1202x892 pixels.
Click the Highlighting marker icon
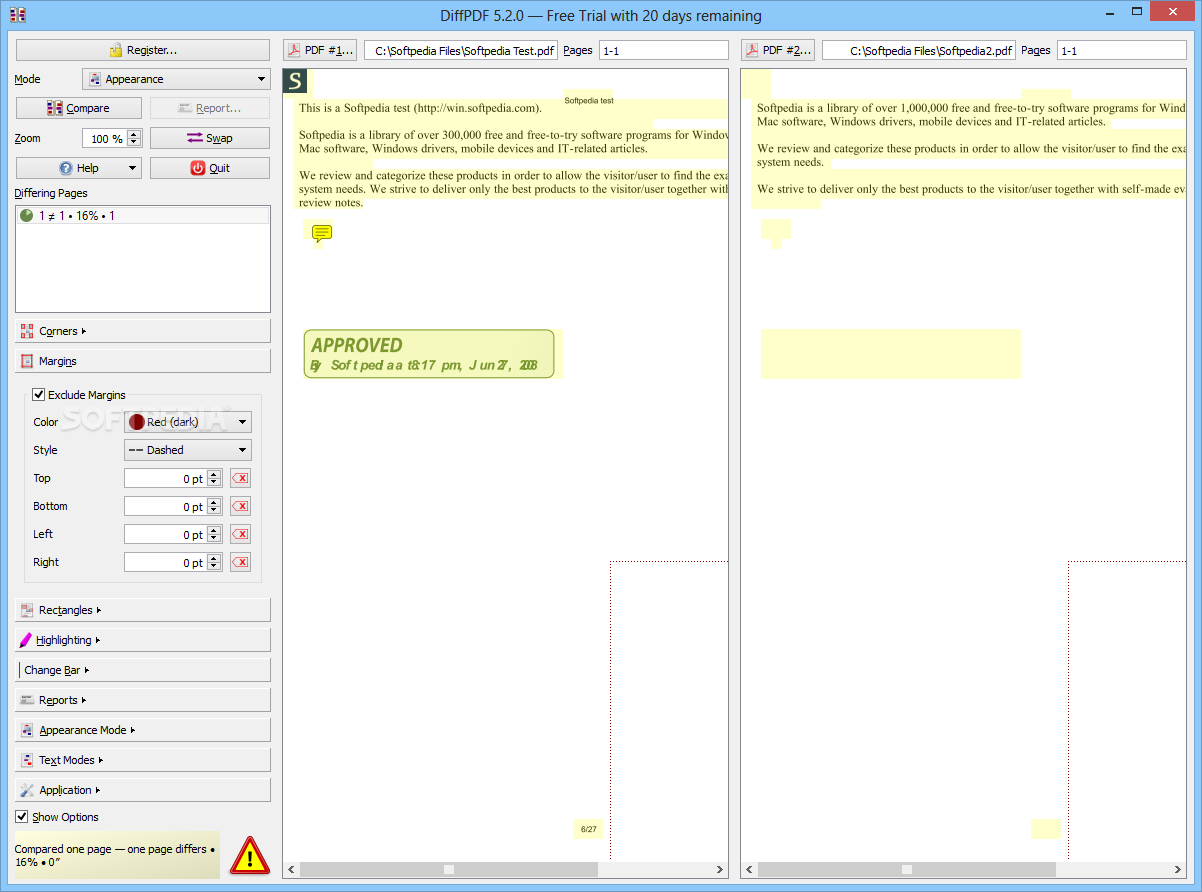[26, 640]
